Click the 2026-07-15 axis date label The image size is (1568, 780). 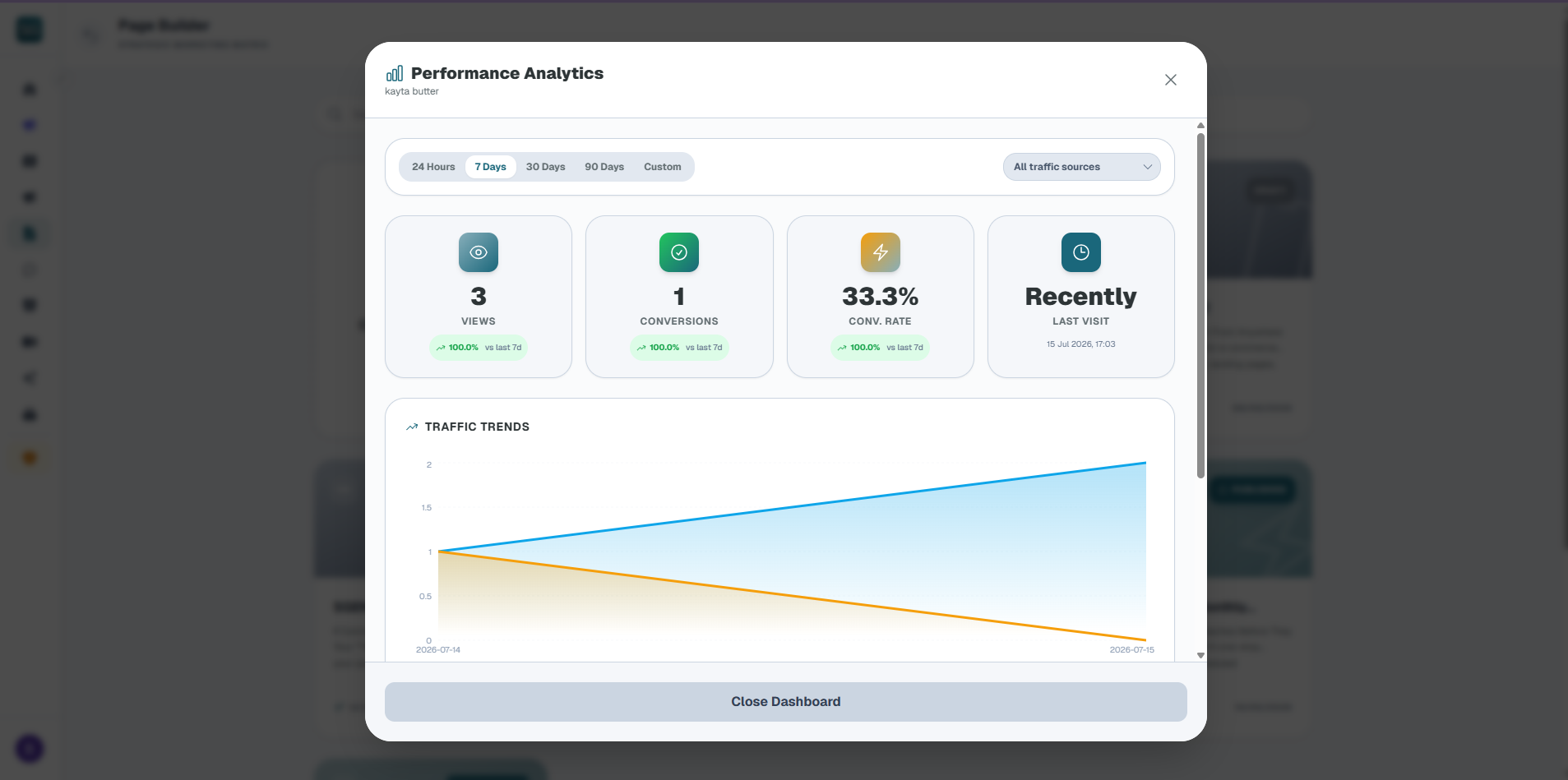(1131, 650)
